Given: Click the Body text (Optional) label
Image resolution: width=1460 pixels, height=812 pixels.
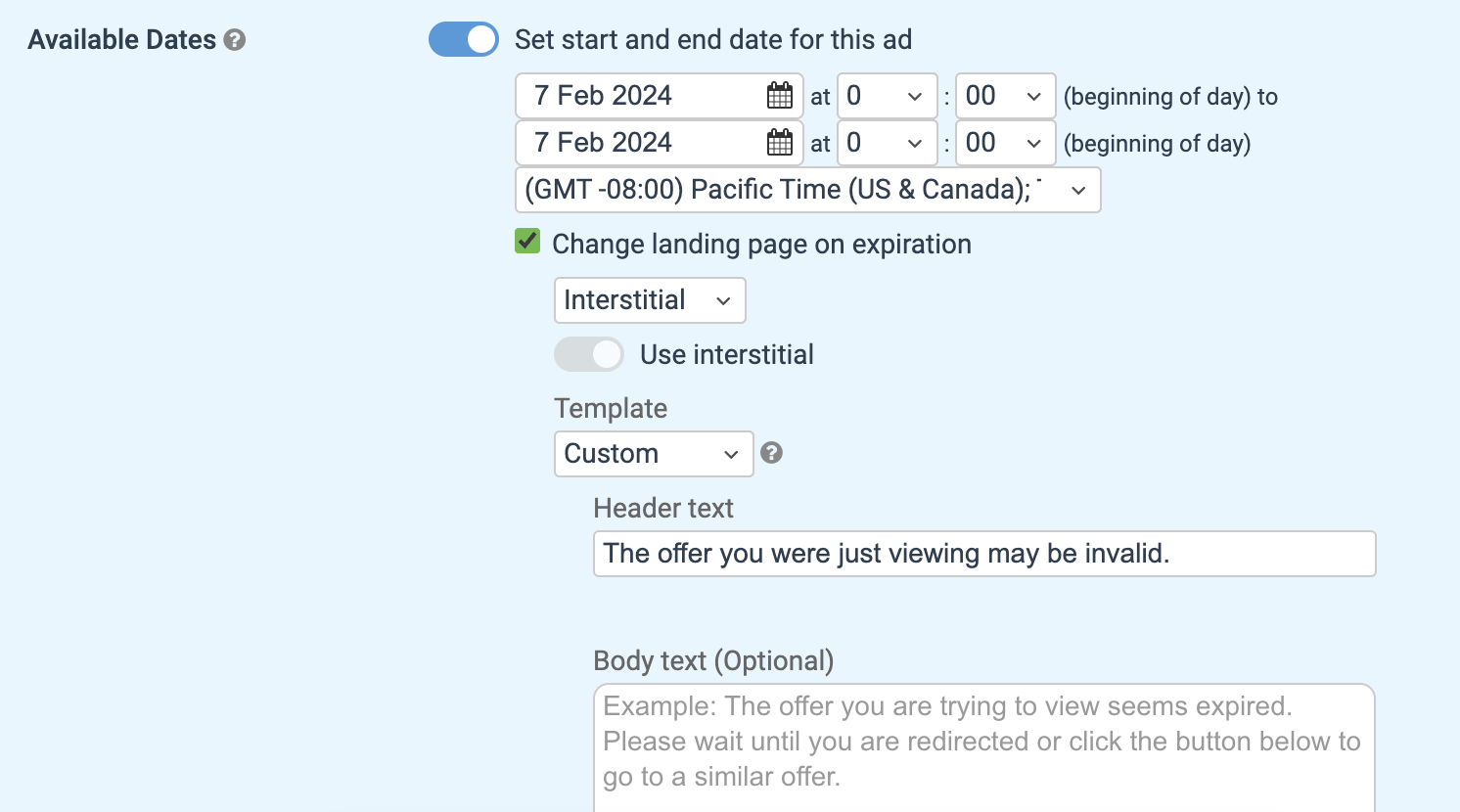Looking at the screenshot, I should pos(713,661).
